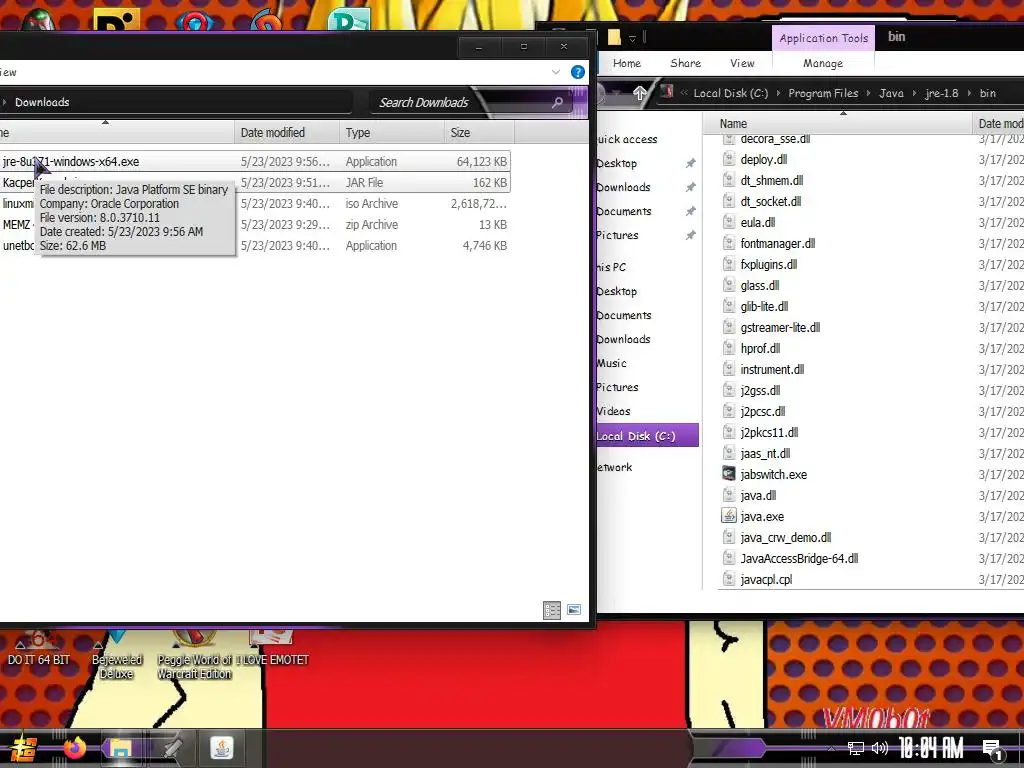Select jabswitch.exe icon in bin folder
1024x768 pixels.
[729, 474]
